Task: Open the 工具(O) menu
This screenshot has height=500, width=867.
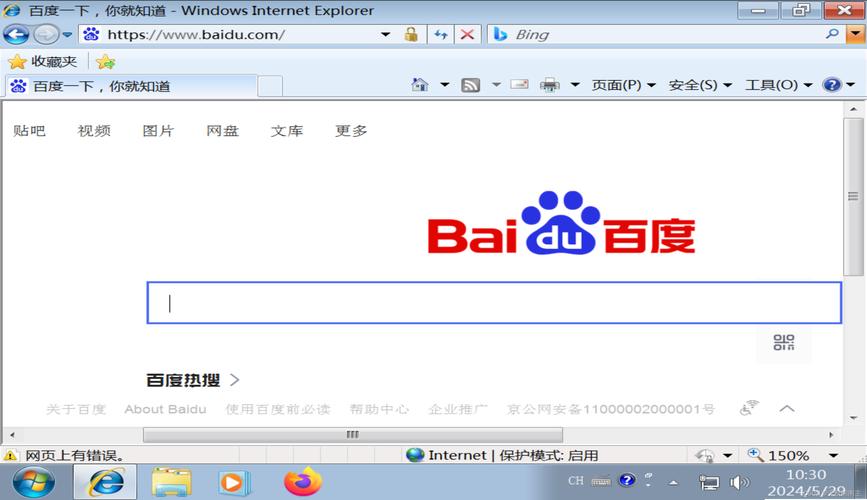Action: [778, 85]
